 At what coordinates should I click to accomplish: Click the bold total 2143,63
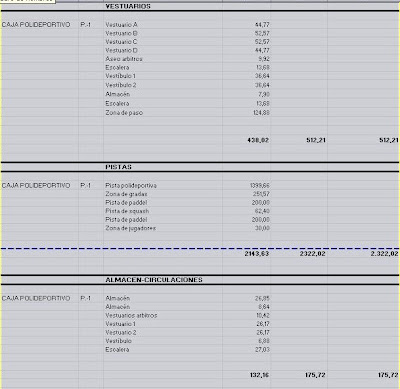pyautogui.click(x=257, y=254)
